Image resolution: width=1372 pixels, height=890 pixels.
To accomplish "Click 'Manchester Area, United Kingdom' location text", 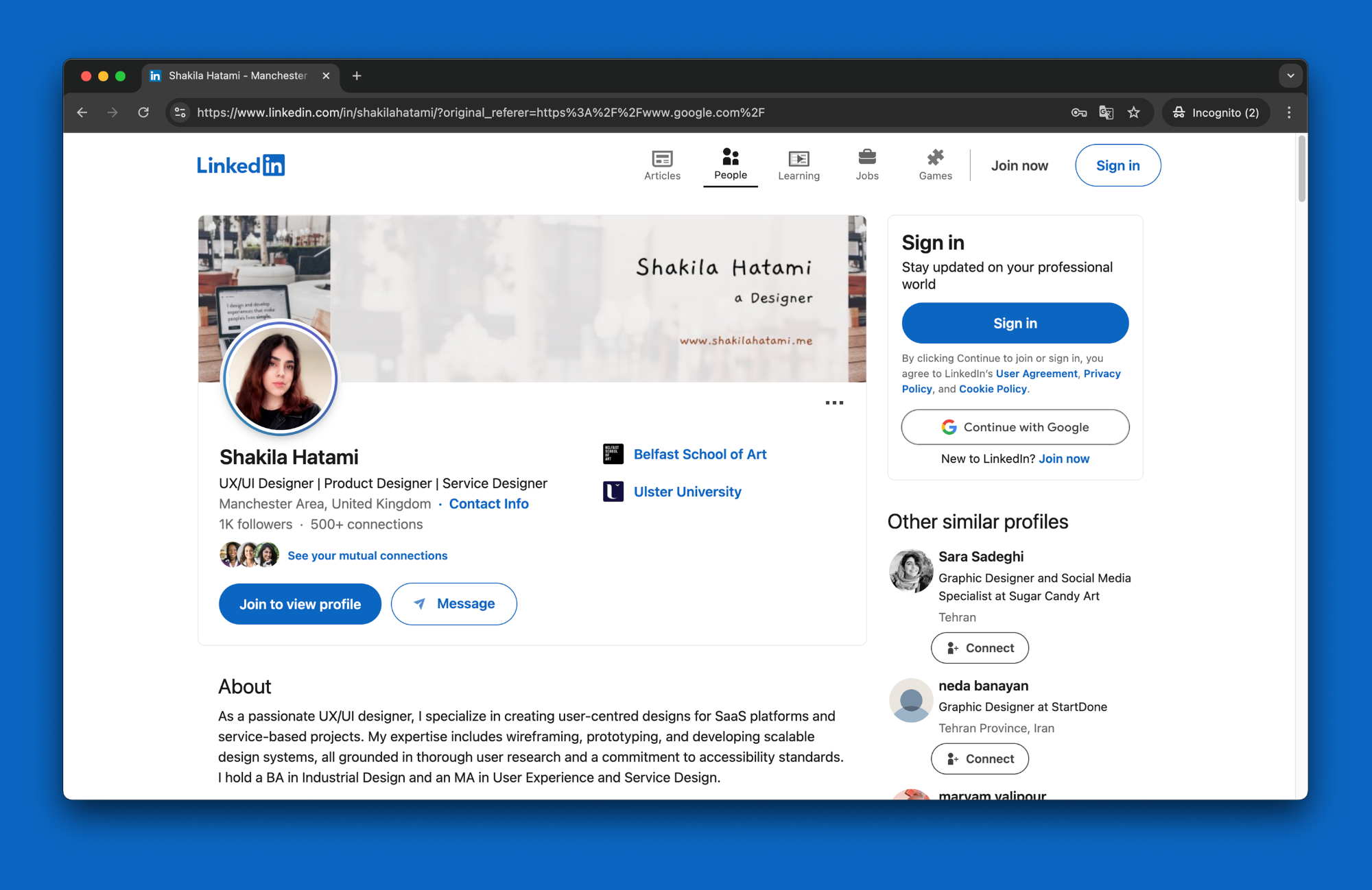I will [x=324, y=504].
